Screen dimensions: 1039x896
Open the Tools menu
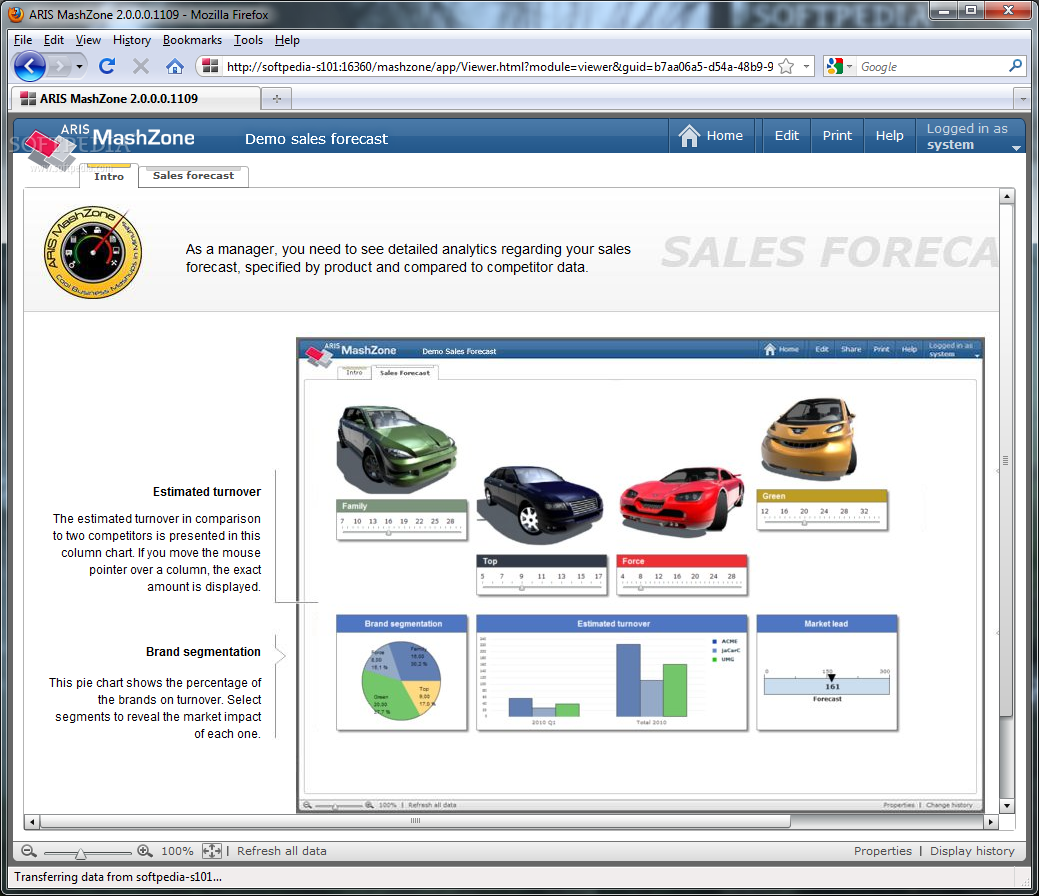pyautogui.click(x=248, y=40)
